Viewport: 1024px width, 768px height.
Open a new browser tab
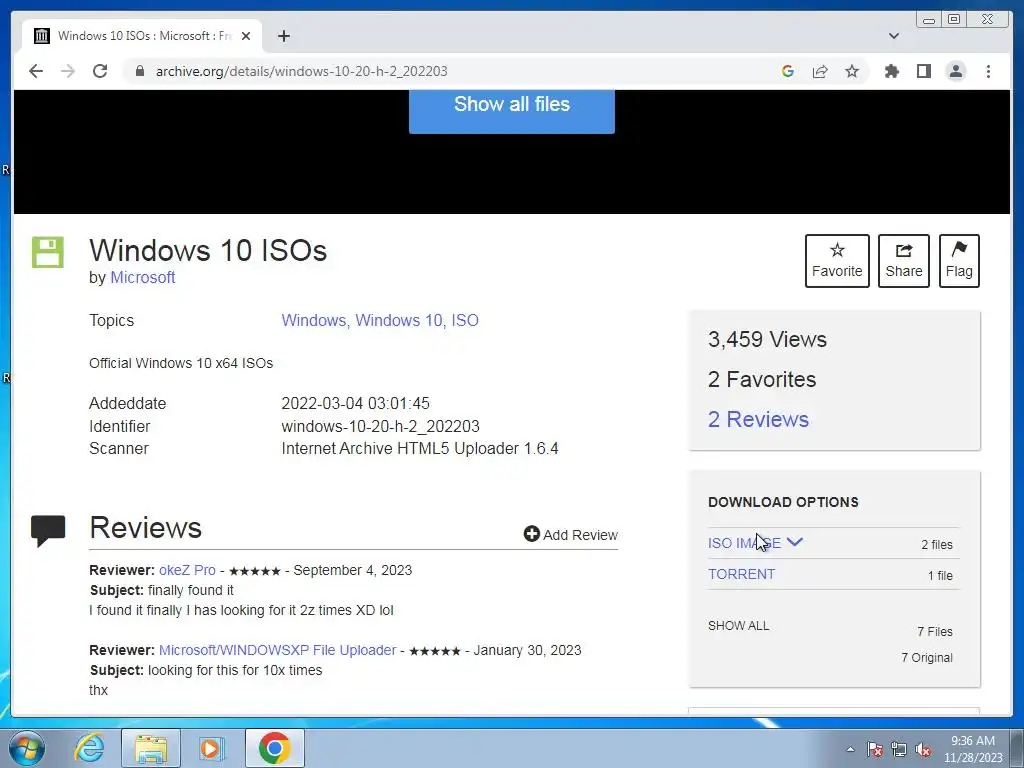click(283, 36)
